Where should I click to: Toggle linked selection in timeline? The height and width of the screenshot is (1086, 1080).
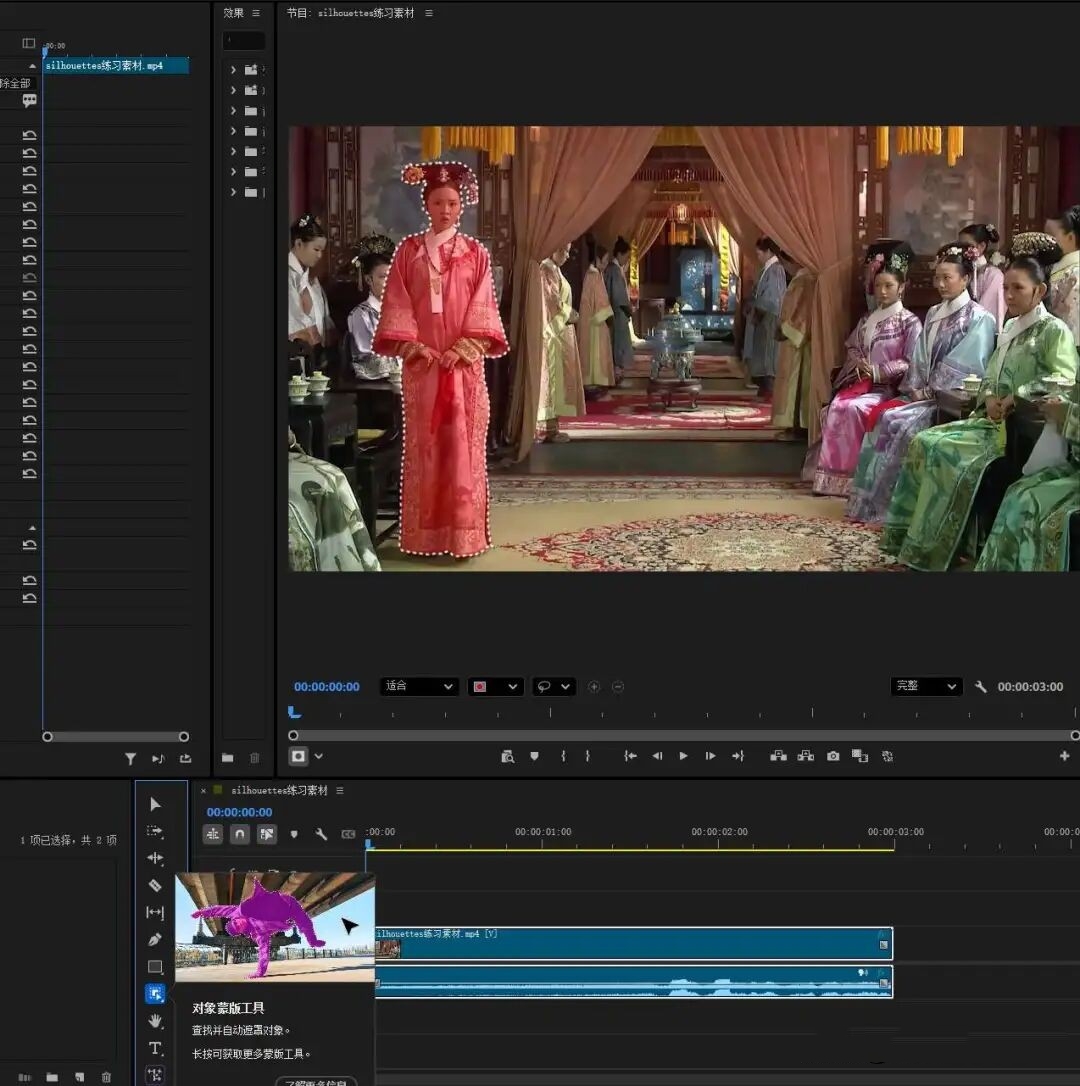pyautogui.click(x=267, y=834)
